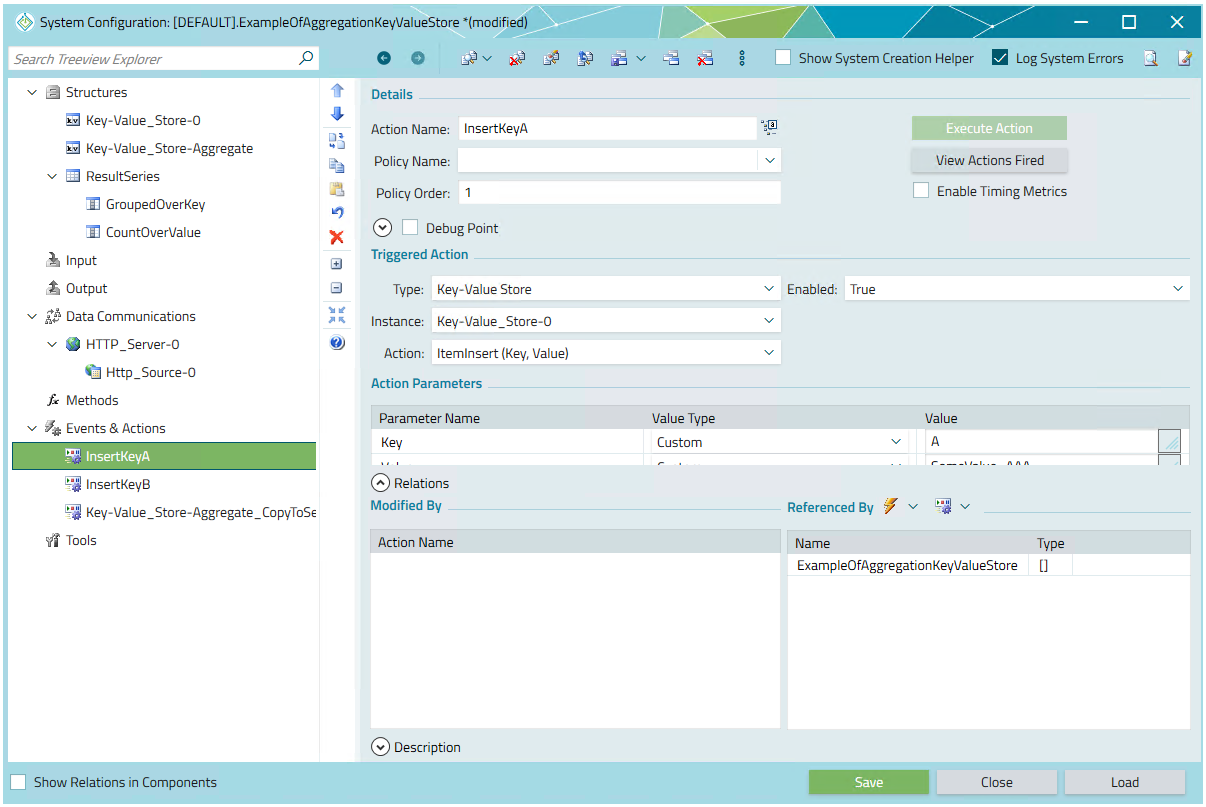Image resolution: width=1206 pixels, height=807 pixels.
Task: Click the Policy Order input field
Action: (x=619, y=193)
